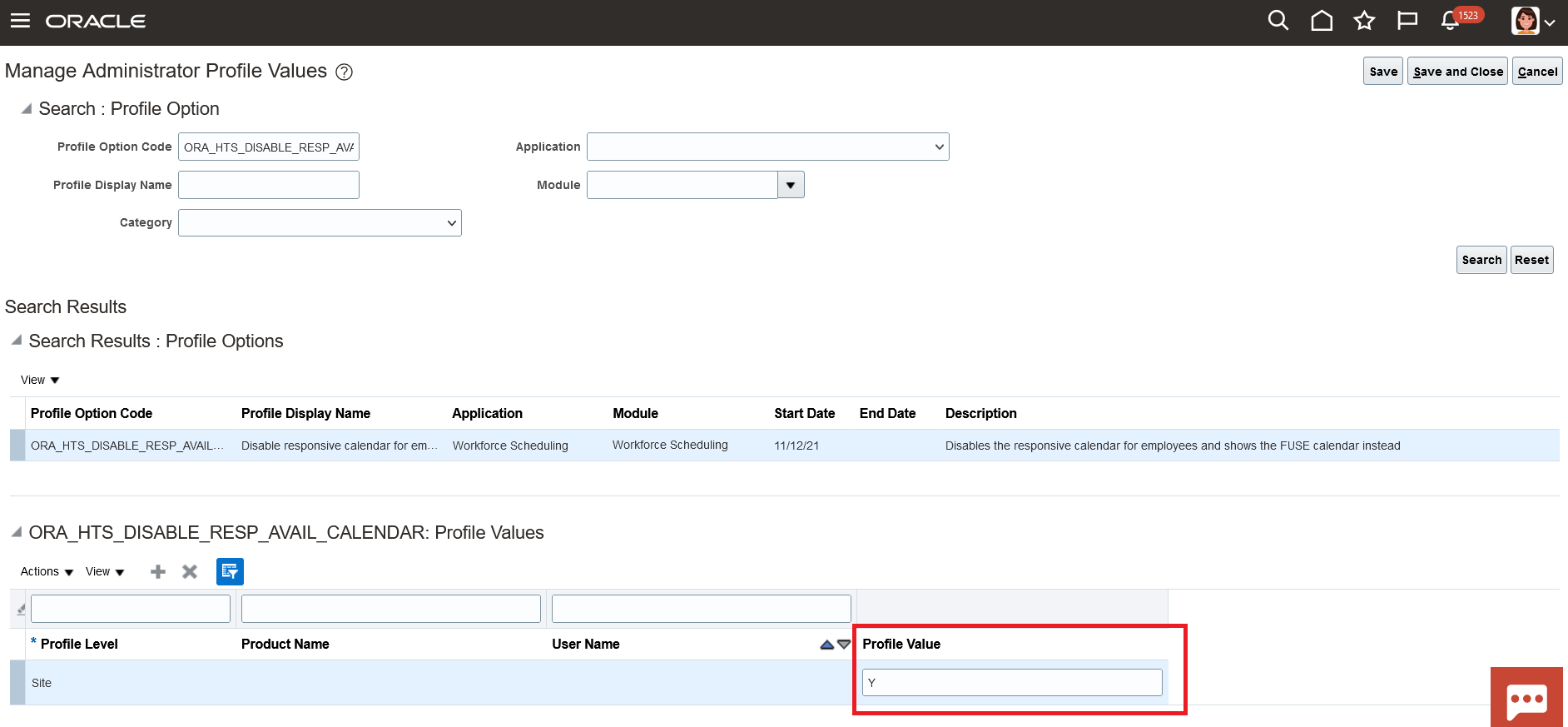The height and width of the screenshot is (727, 1568).
Task: Toggle Query By Example filter icon
Action: click(x=230, y=571)
